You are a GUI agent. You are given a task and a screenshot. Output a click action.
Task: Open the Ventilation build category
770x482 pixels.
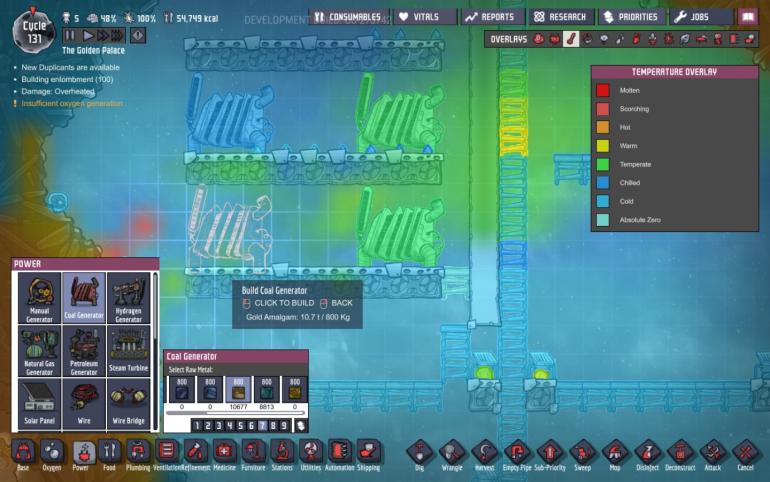click(167, 455)
